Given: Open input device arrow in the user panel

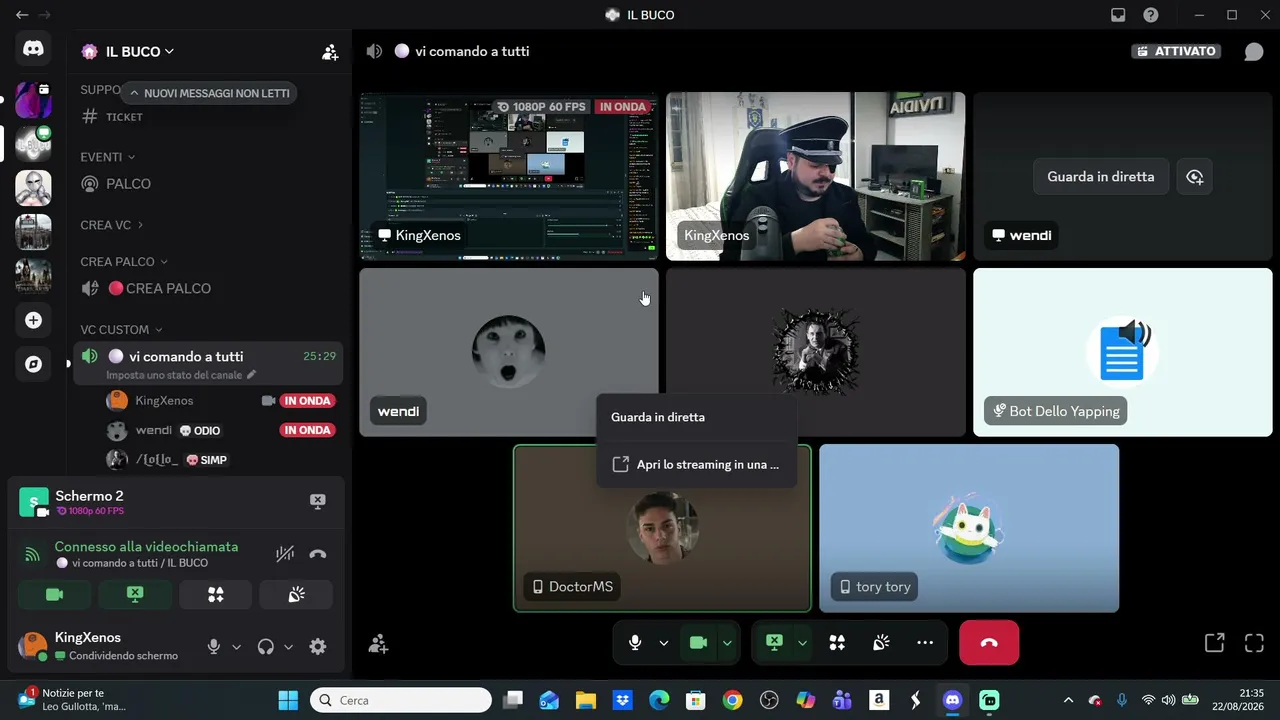Looking at the screenshot, I should [x=236, y=647].
